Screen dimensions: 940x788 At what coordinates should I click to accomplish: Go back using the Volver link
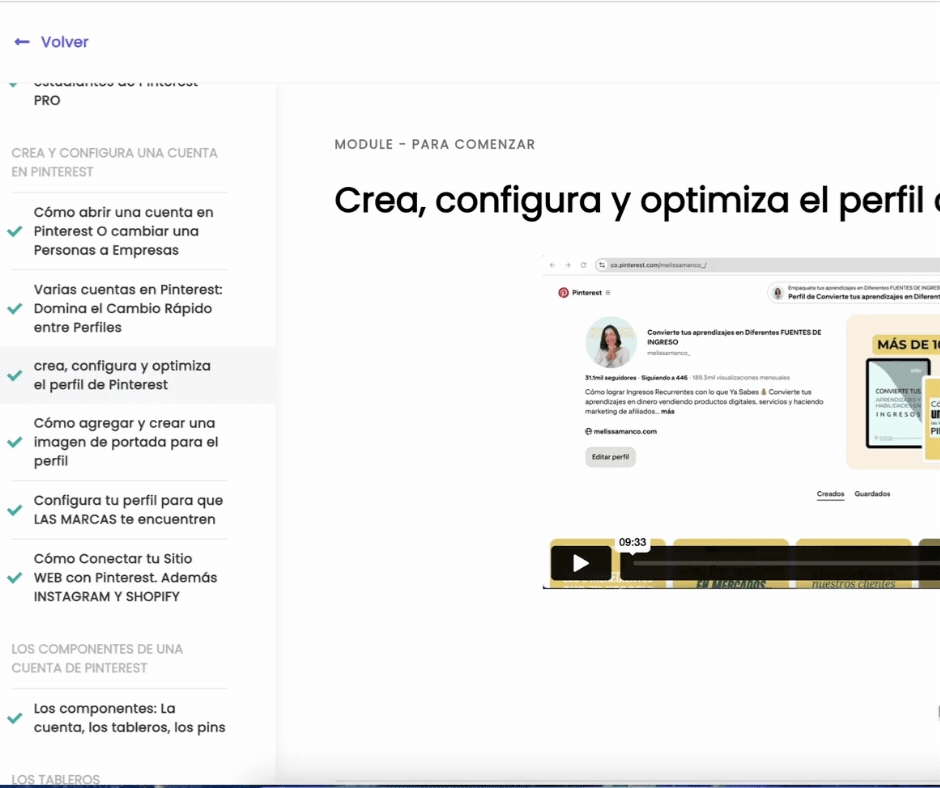[64, 42]
